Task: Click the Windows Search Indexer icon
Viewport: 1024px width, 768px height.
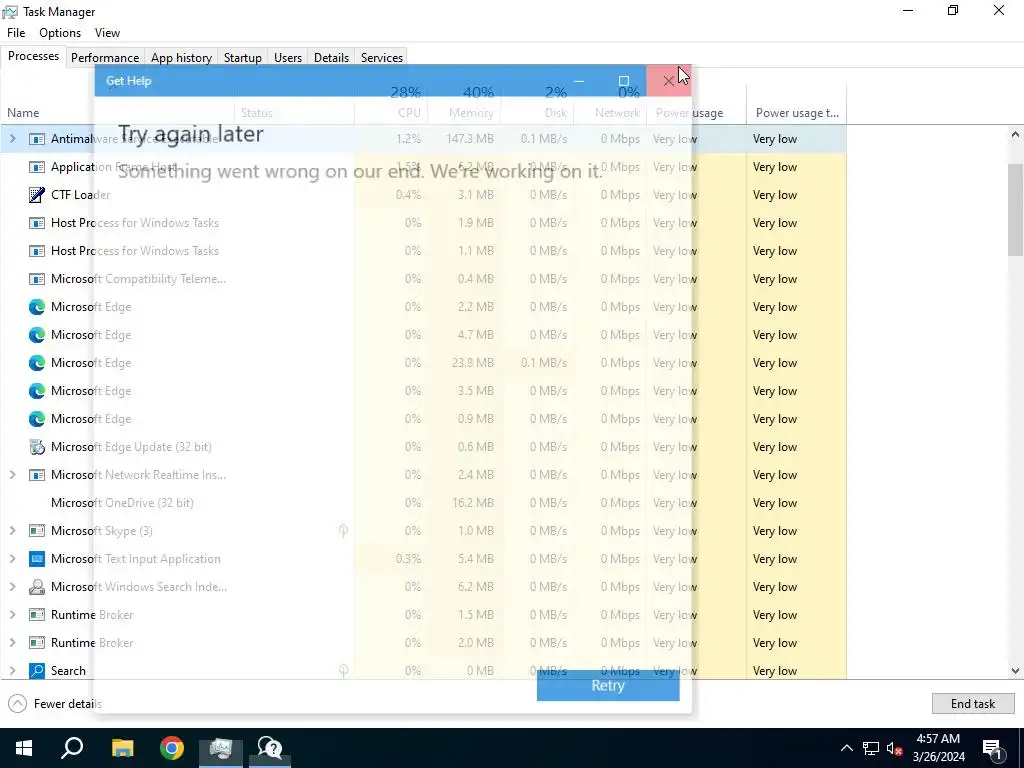Action: pos(37,586)
